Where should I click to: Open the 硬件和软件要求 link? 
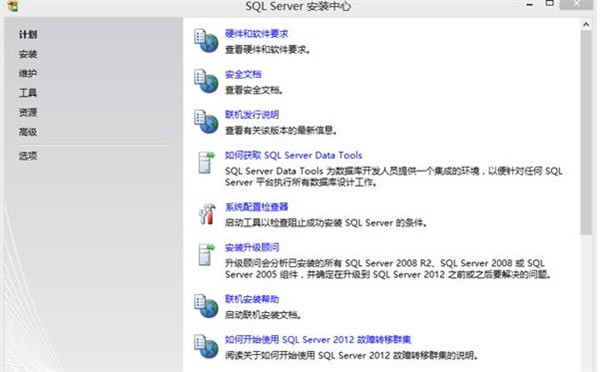tap(256, 34)
